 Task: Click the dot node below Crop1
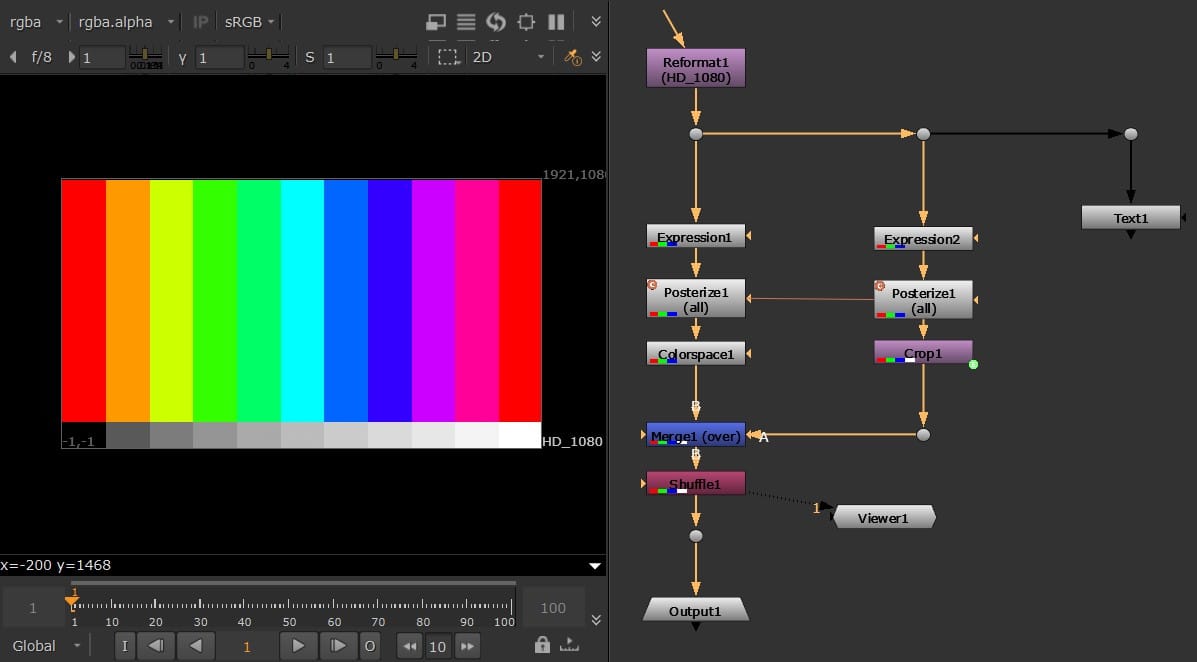pos(923,435)
